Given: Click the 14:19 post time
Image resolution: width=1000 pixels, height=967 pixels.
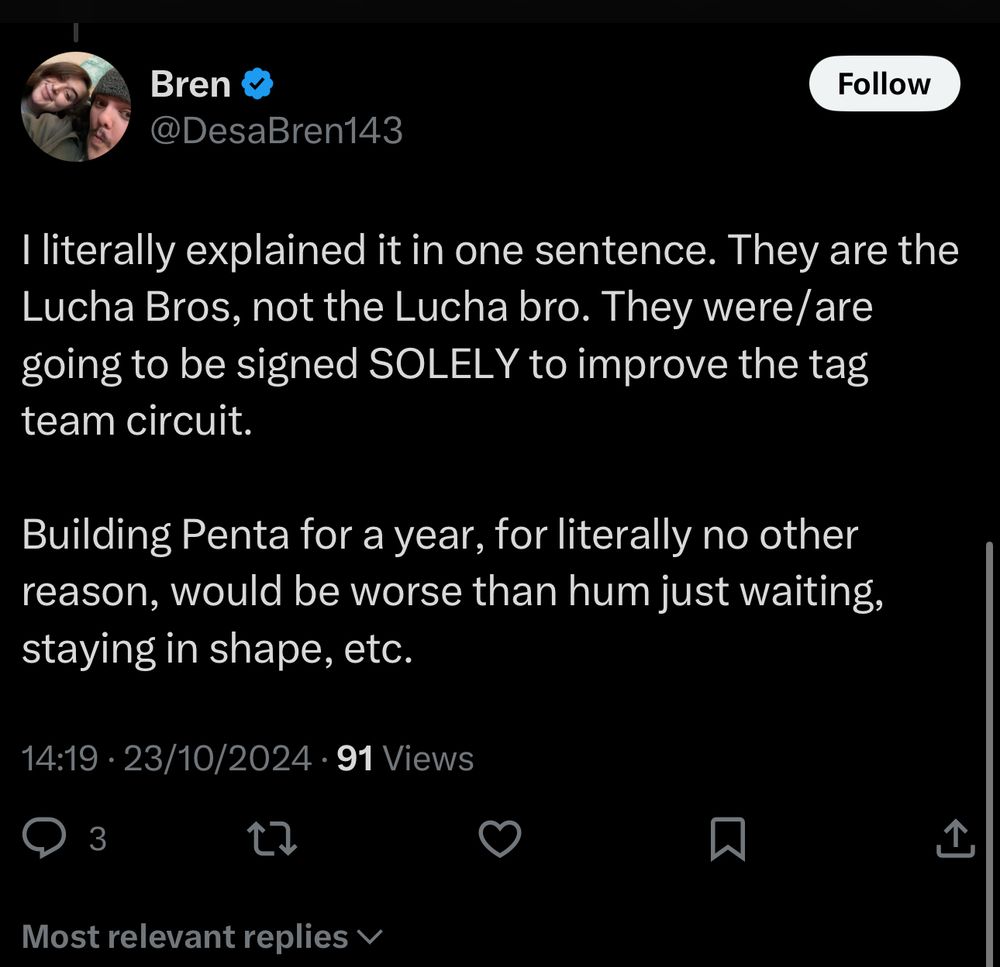Looking at the screenshot, I should click(59, 760).
